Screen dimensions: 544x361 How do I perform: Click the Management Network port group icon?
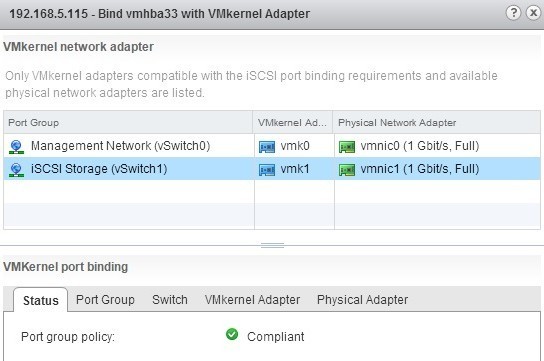pyautogui.click(x=16, y=147)
